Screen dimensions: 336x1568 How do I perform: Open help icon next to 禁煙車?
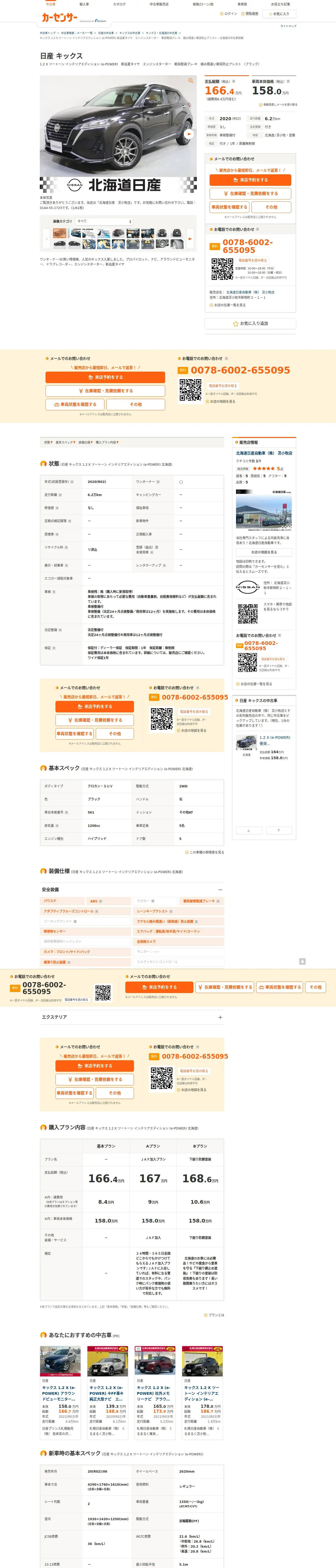coord(57,534)
